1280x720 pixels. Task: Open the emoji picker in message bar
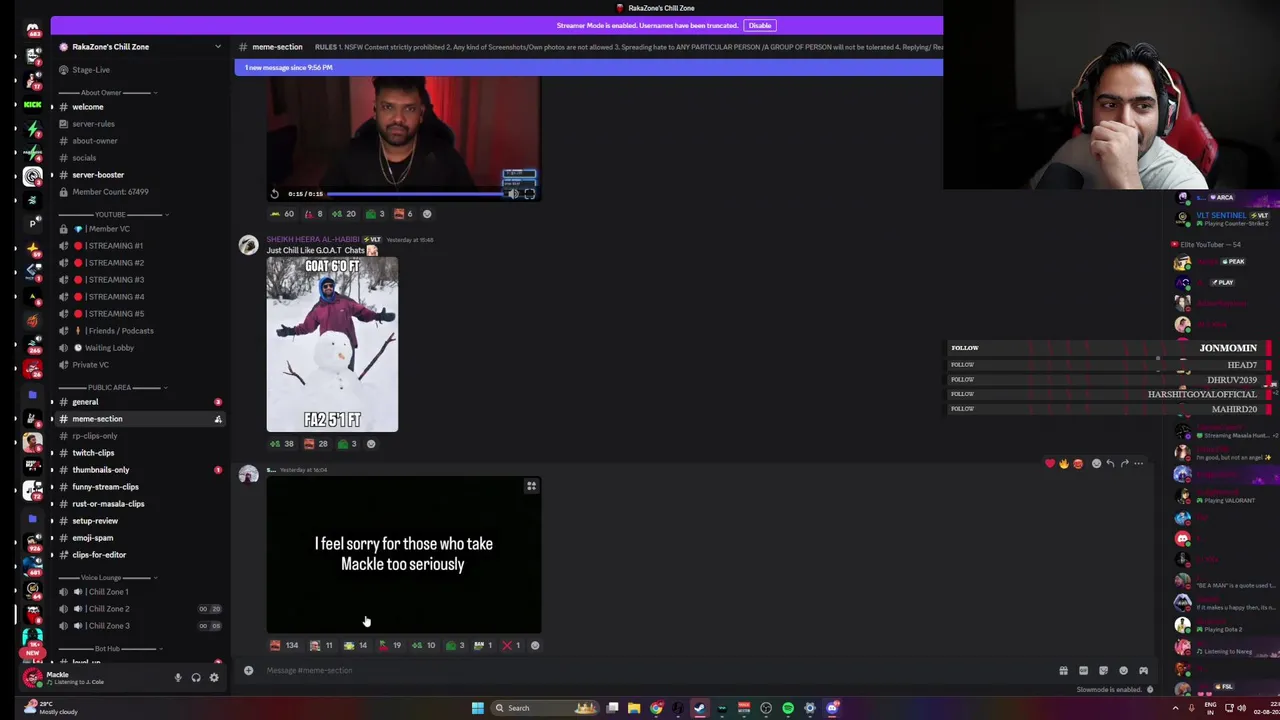(x=1123, y=671)
